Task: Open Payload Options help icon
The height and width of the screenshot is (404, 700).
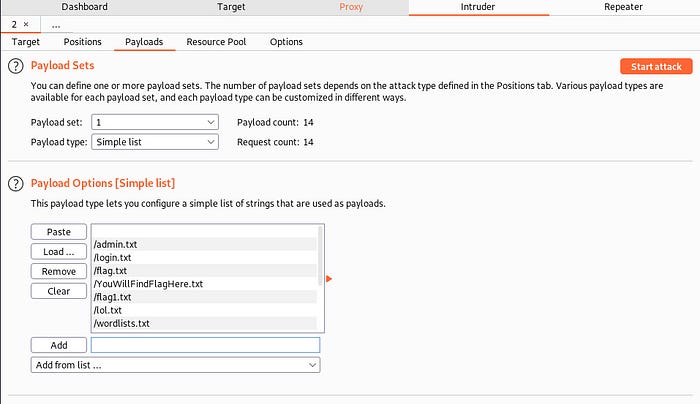Action: (16, 183)
